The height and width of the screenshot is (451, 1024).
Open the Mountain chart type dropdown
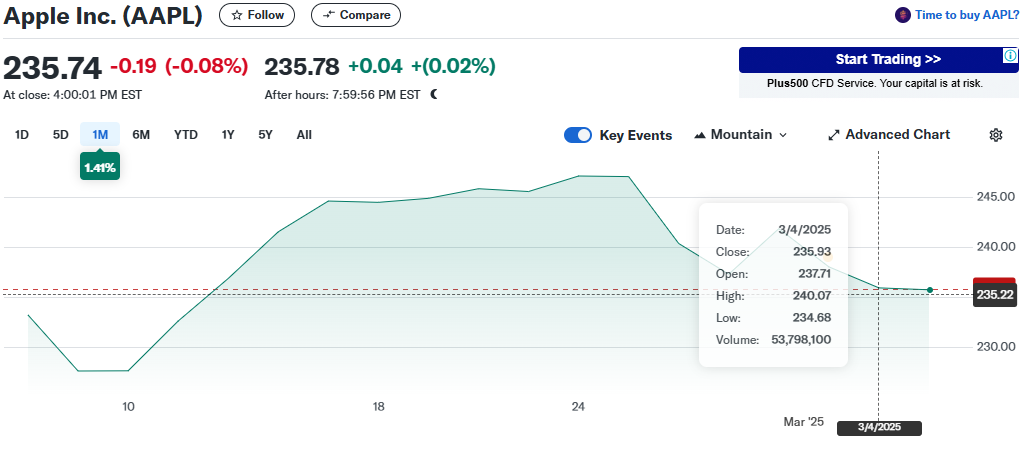pos(741,135)
